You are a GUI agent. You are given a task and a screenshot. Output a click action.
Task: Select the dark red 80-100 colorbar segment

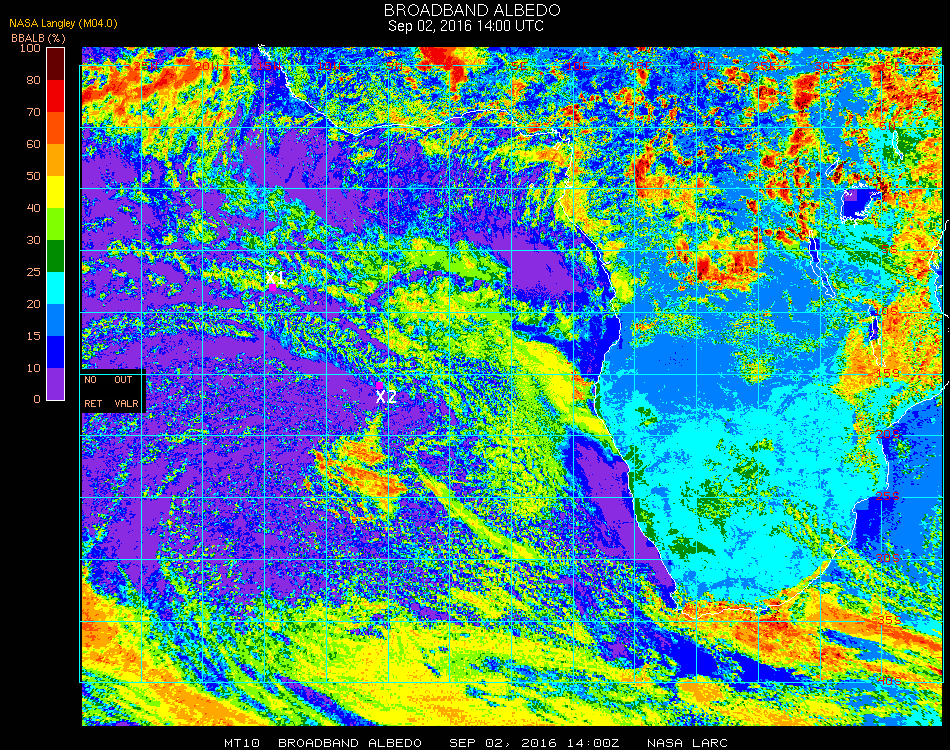coord(56,64)
